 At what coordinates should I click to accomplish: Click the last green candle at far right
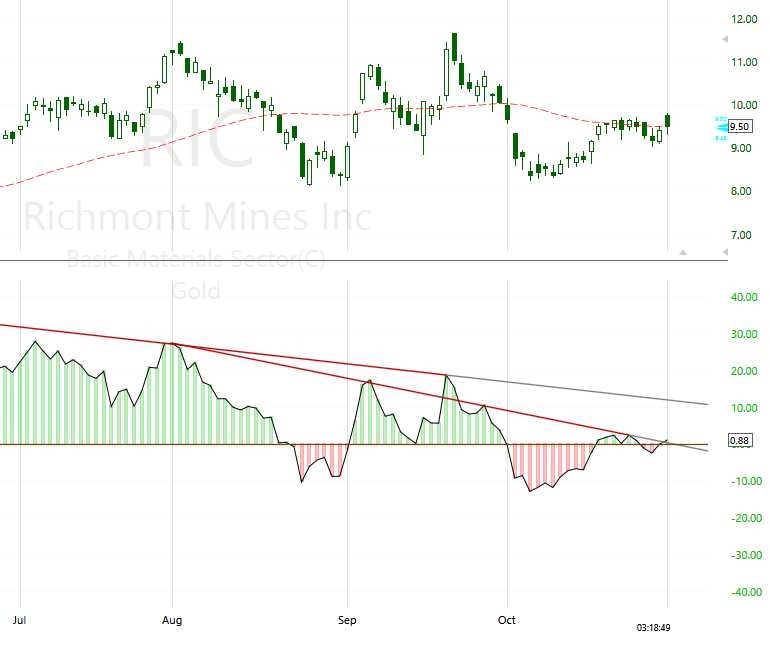(x=668, y=121)
